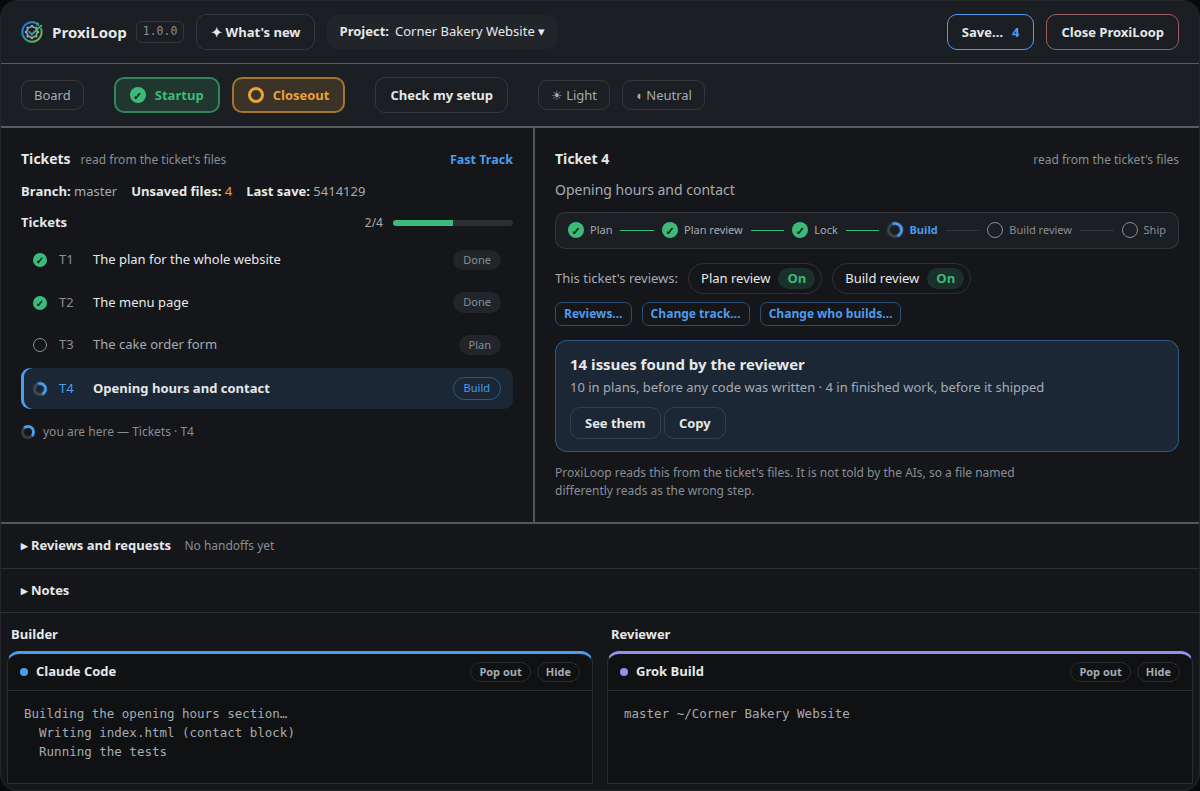Click the Build step spinner icon

click(895, 230)
